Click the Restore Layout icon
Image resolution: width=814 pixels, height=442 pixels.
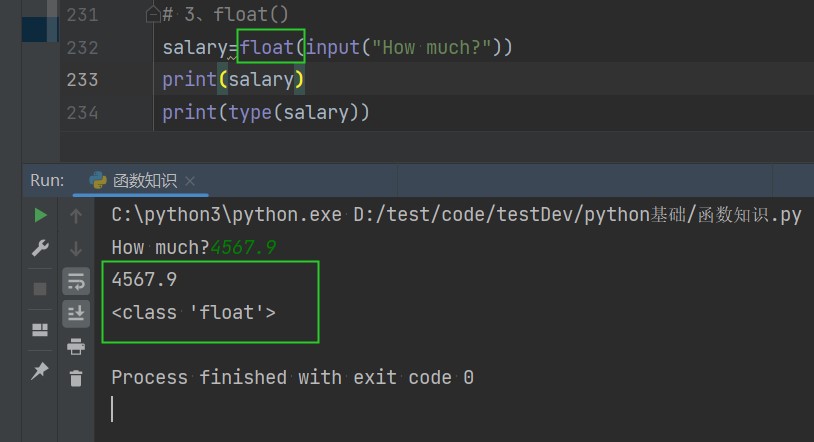pyautogui.click(x=40, y=330)
